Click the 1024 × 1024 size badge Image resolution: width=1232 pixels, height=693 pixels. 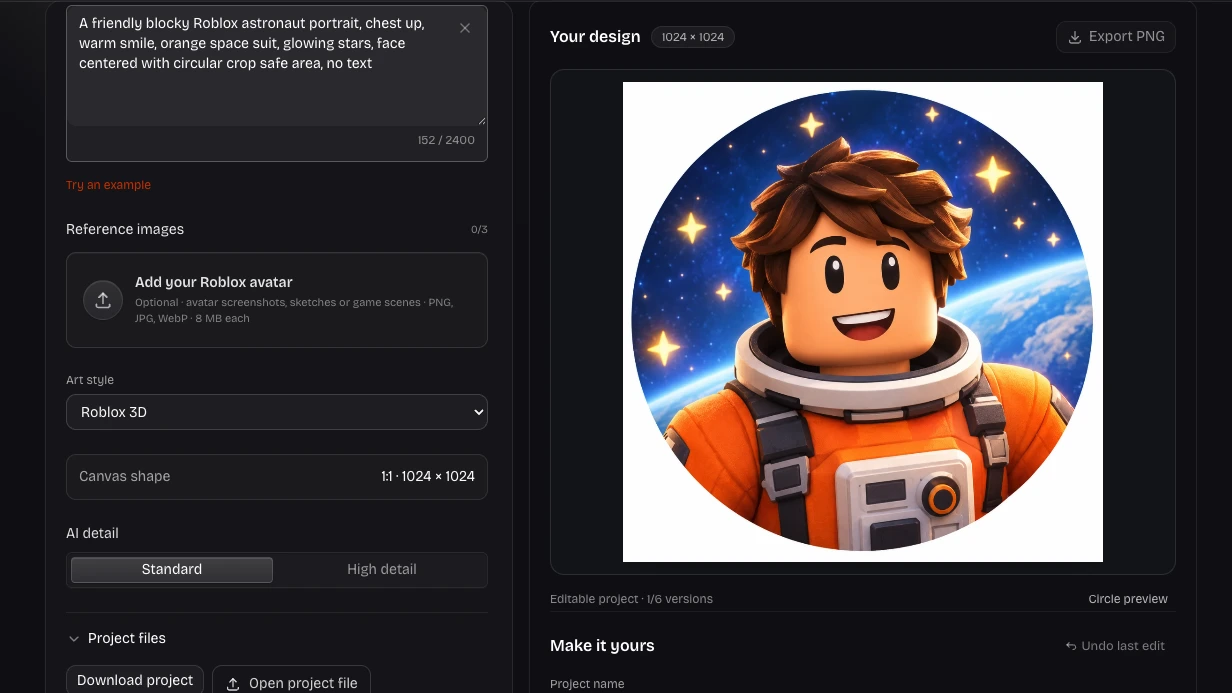click(x=693, y=37)
